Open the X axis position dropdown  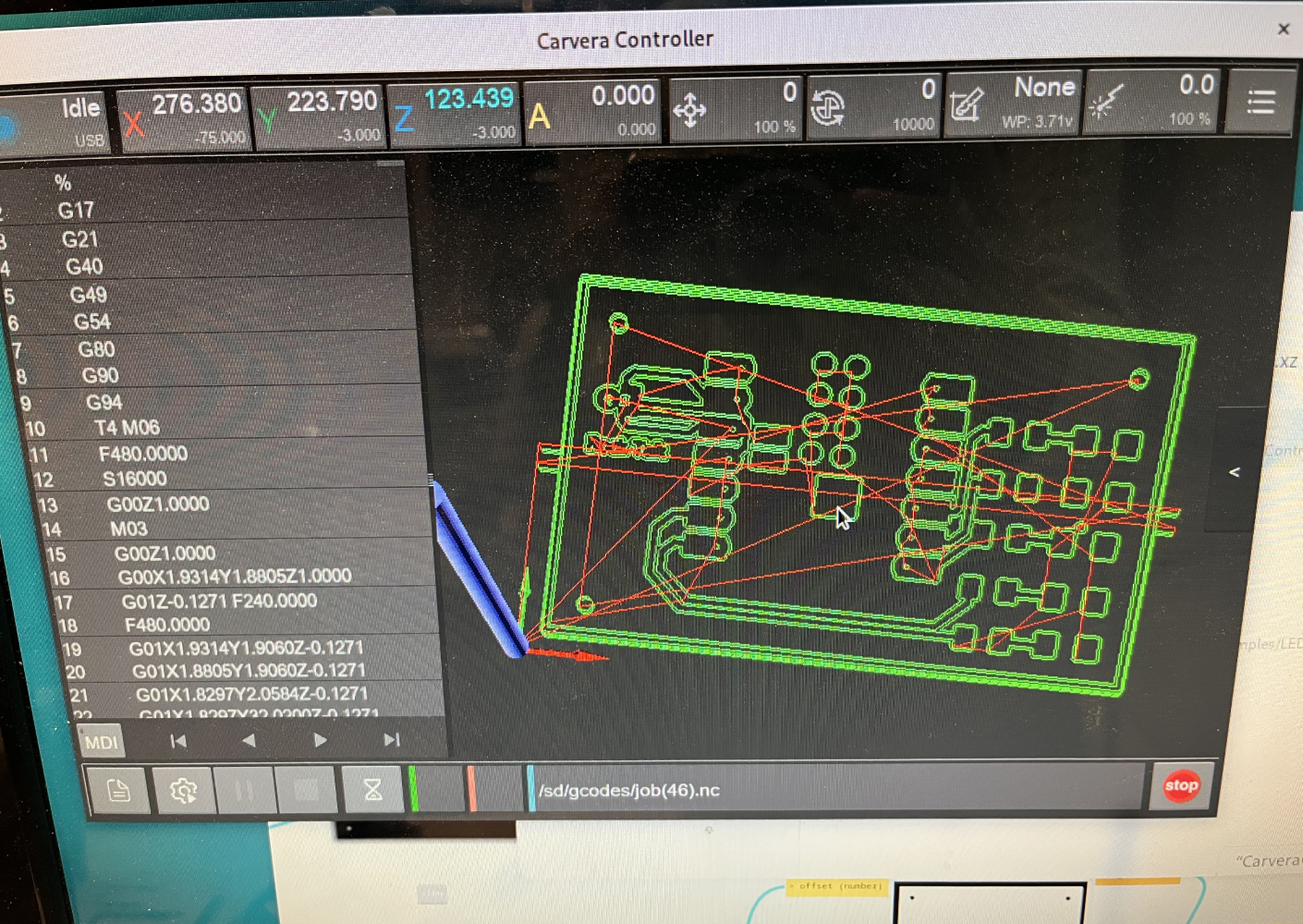185,118
